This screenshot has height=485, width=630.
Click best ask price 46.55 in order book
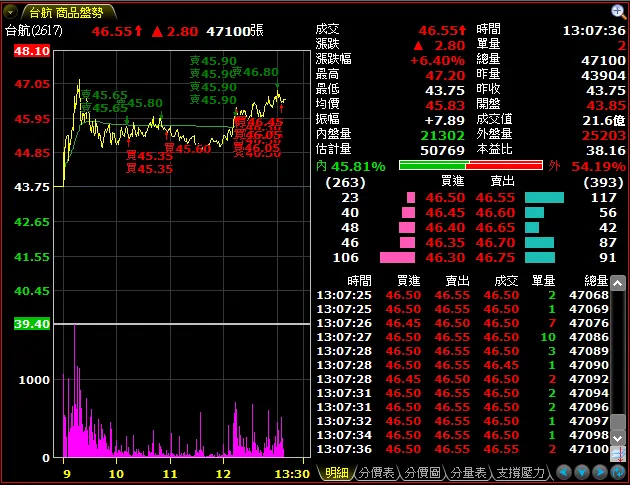pyautogui.click(x=495, y=198)
